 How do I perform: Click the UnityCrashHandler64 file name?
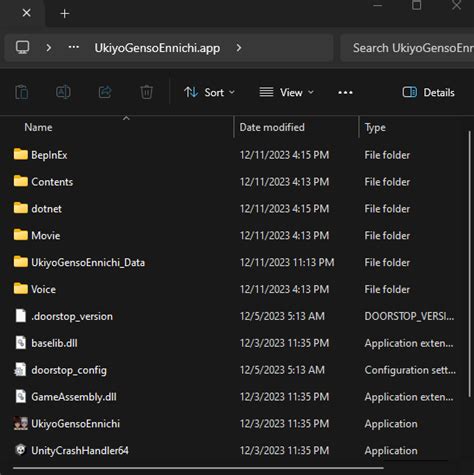pos(80,451)
